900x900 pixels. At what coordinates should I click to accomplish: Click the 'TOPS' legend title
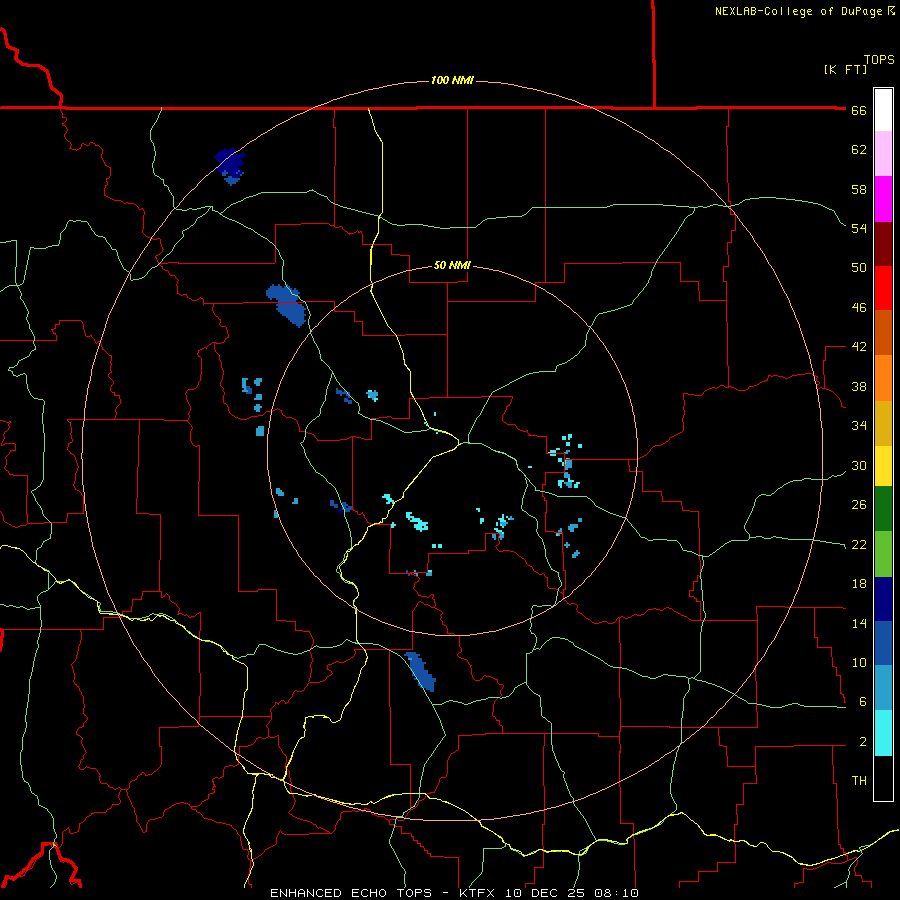[x=879, y=59]
